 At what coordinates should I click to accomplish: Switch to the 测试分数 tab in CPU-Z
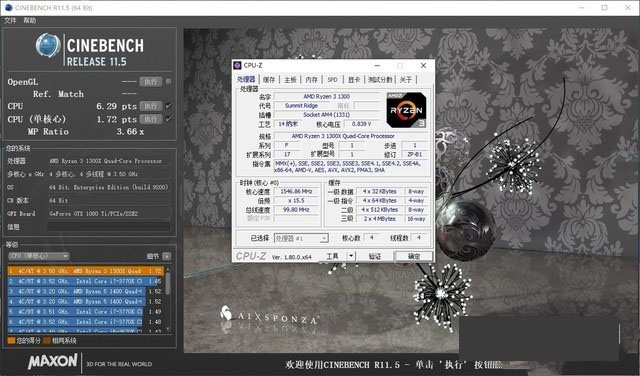click(380, 80)
